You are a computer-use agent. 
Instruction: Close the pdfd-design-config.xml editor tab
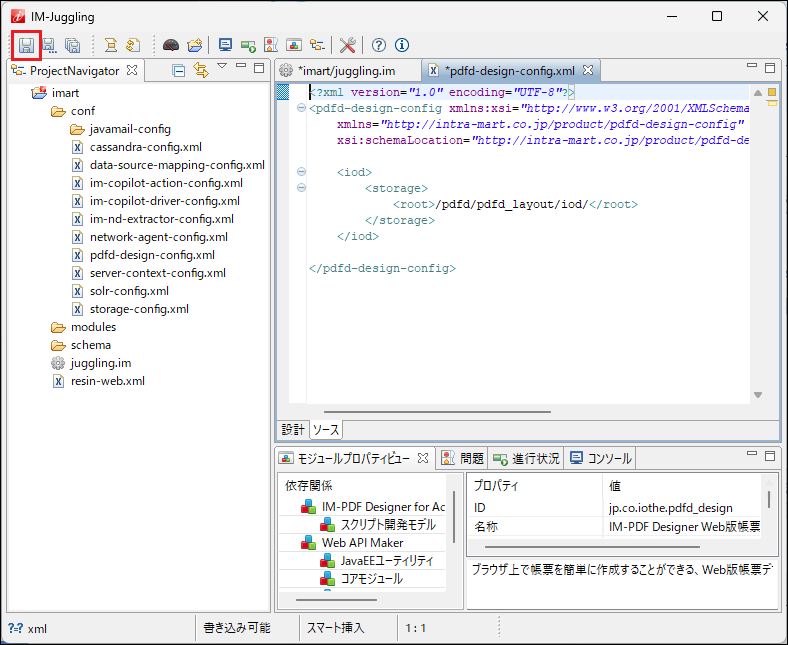[x=589, y=71]
